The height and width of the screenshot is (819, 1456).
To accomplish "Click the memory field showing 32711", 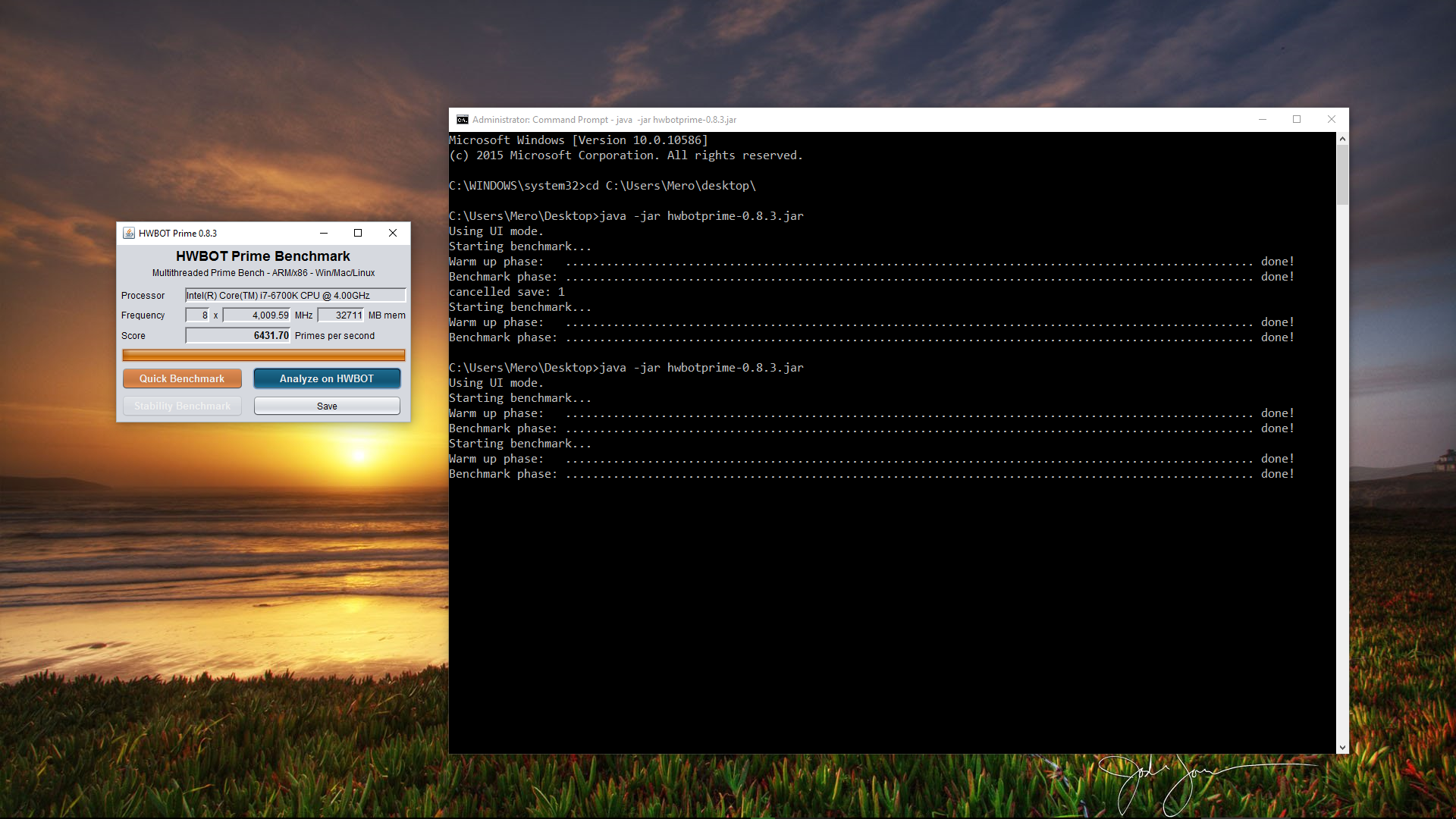I will 340,315.
